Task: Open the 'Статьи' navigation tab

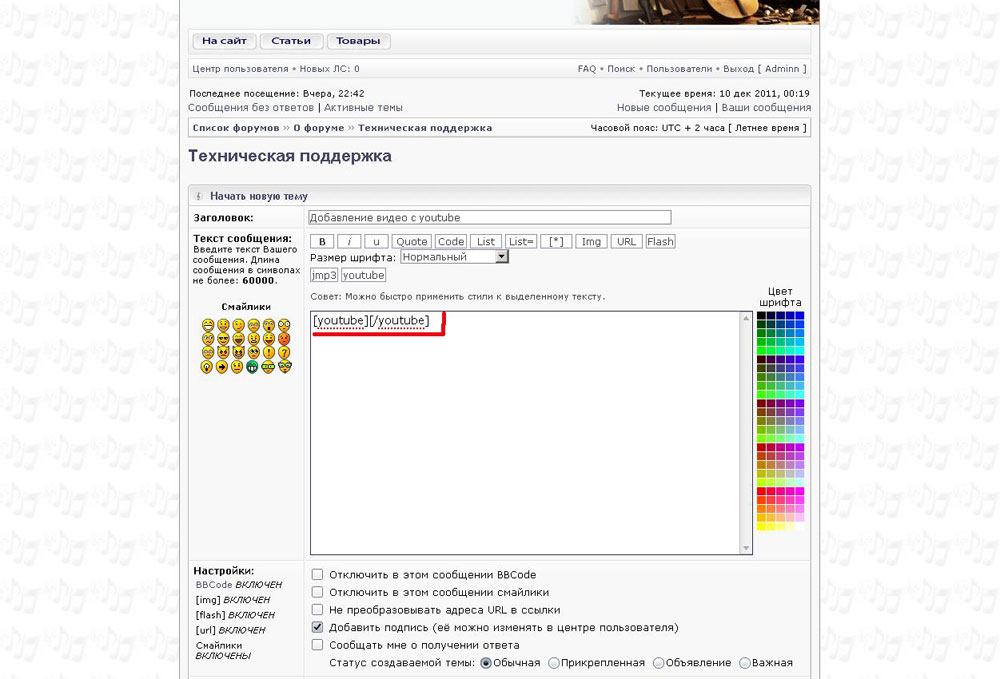Action: point(291,41)
